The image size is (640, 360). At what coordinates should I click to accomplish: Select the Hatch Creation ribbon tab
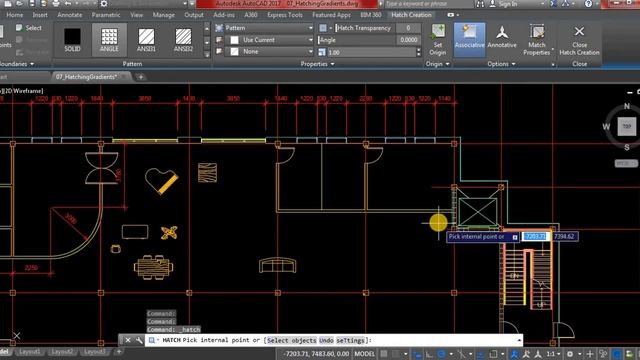pos(411,15)
